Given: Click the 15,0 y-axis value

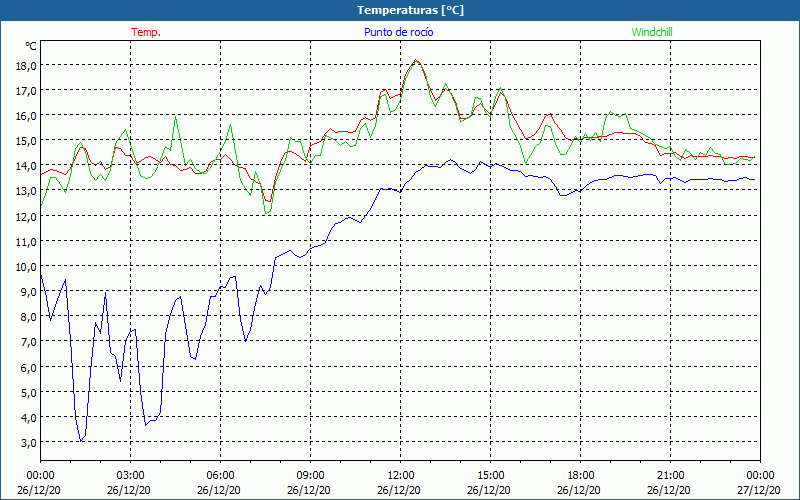Looking at the screenshot, I should [27, 141].
